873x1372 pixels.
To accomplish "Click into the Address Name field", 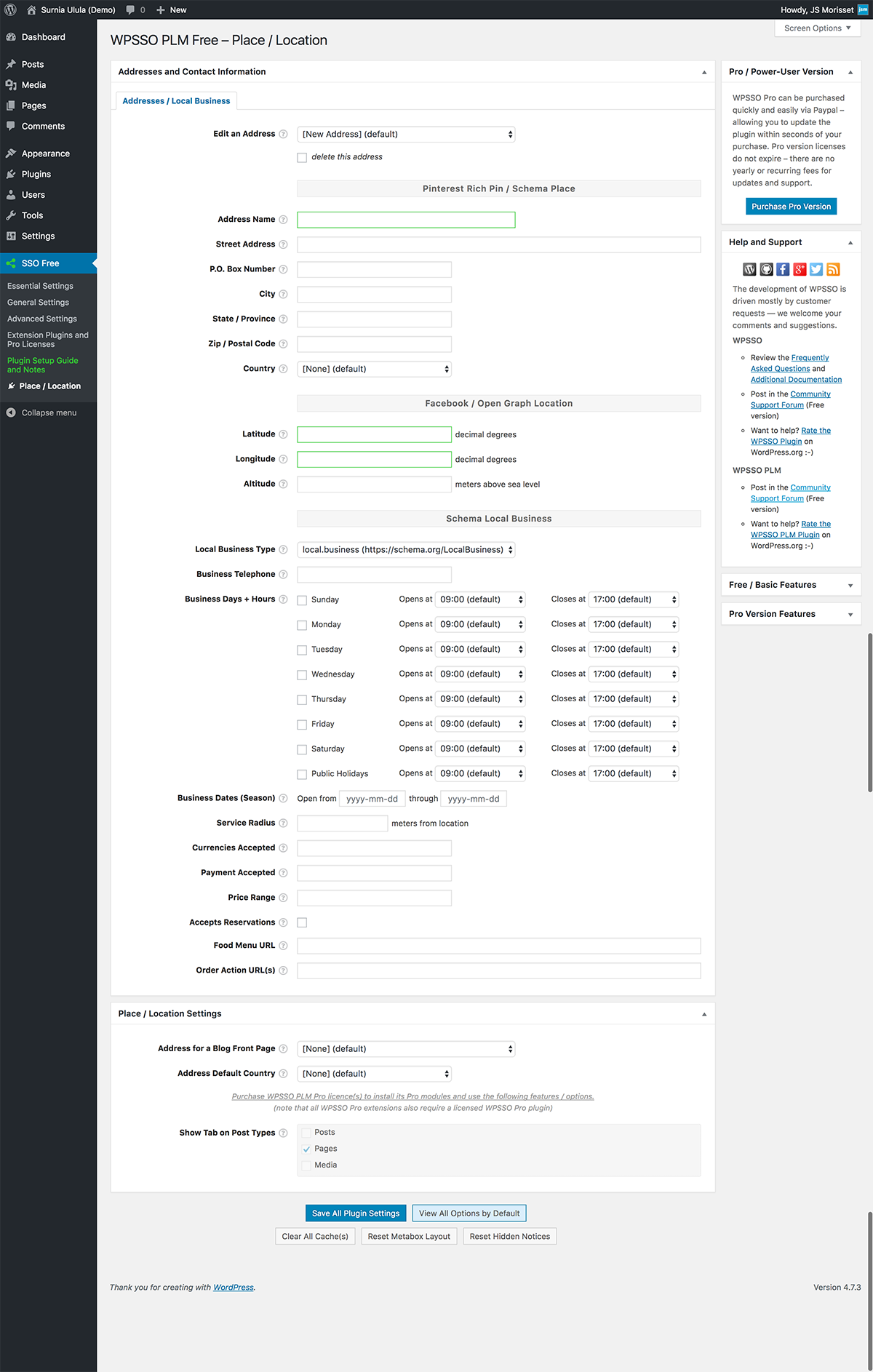I will tap(406, 220).
